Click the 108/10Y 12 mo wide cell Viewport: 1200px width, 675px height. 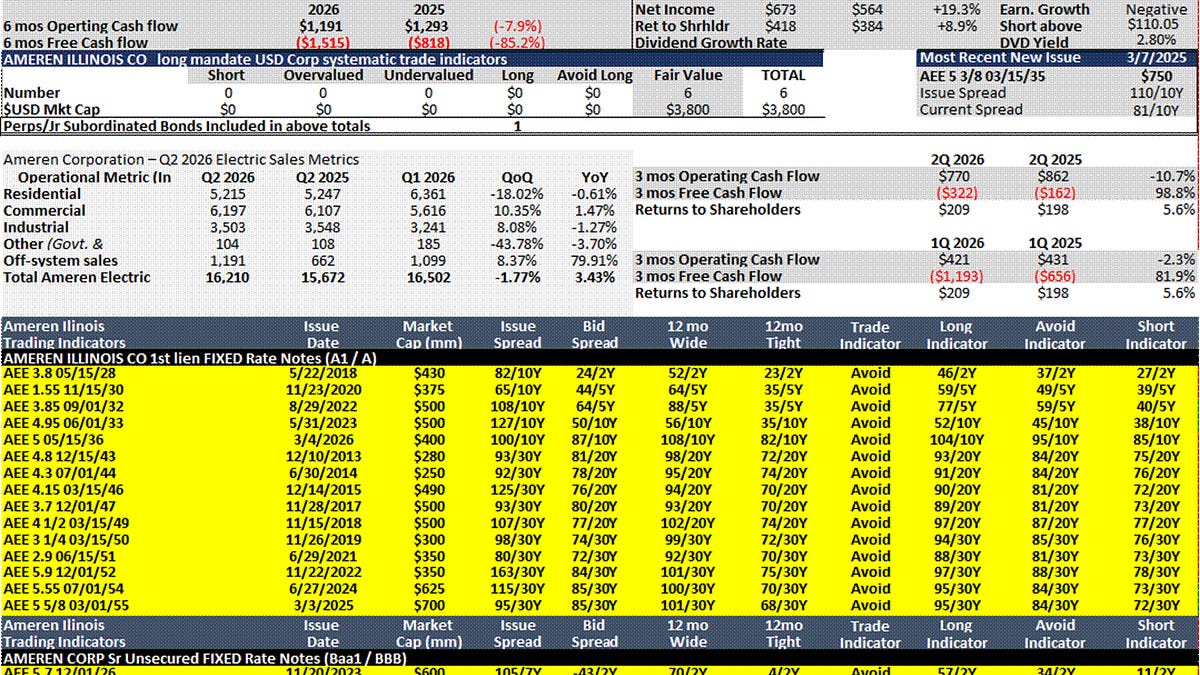pyautogui.click(x=688, y=440)
